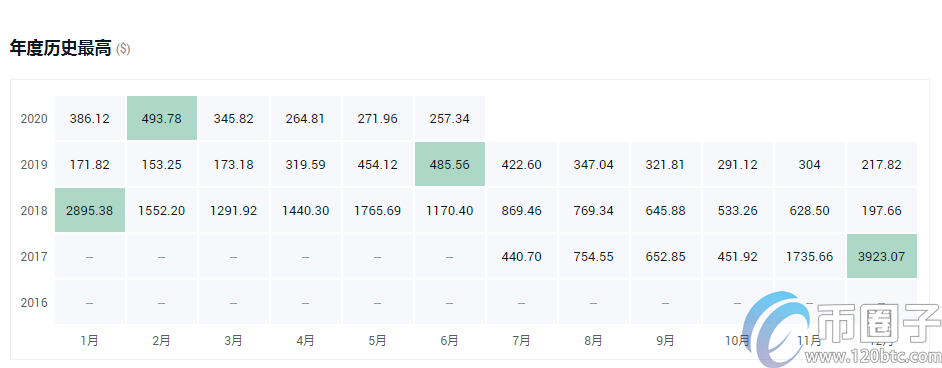The height and width of the screenshot is (368, 942).
Task: Click the 2016 year row label
Action: click(34, 303)
